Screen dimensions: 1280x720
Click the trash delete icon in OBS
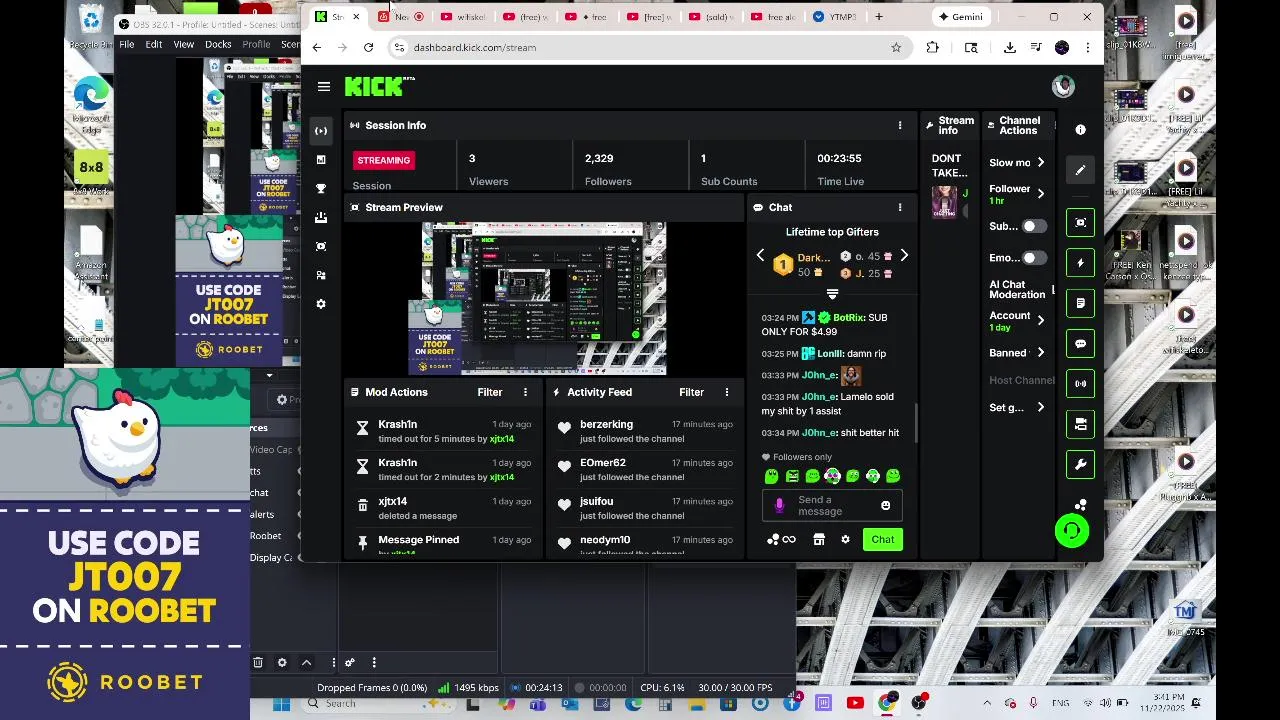pyautogui.click(x=257, y=662)
